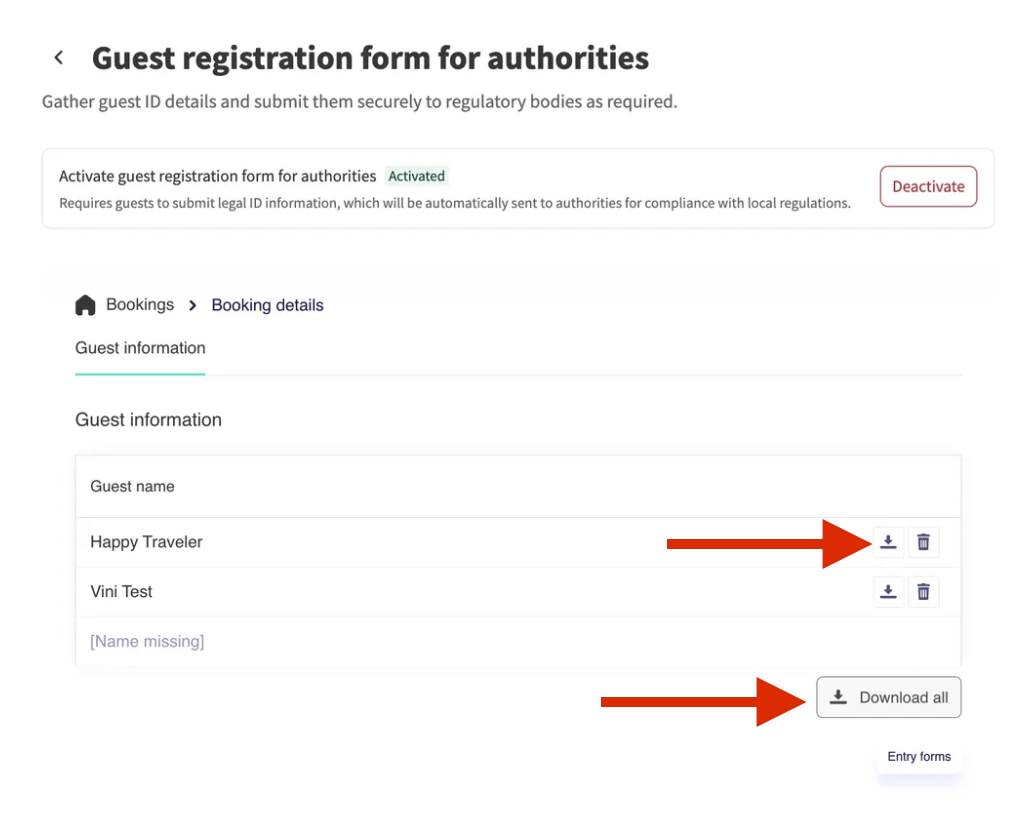Click the Entry forms tooltip label

coord(919,757)
